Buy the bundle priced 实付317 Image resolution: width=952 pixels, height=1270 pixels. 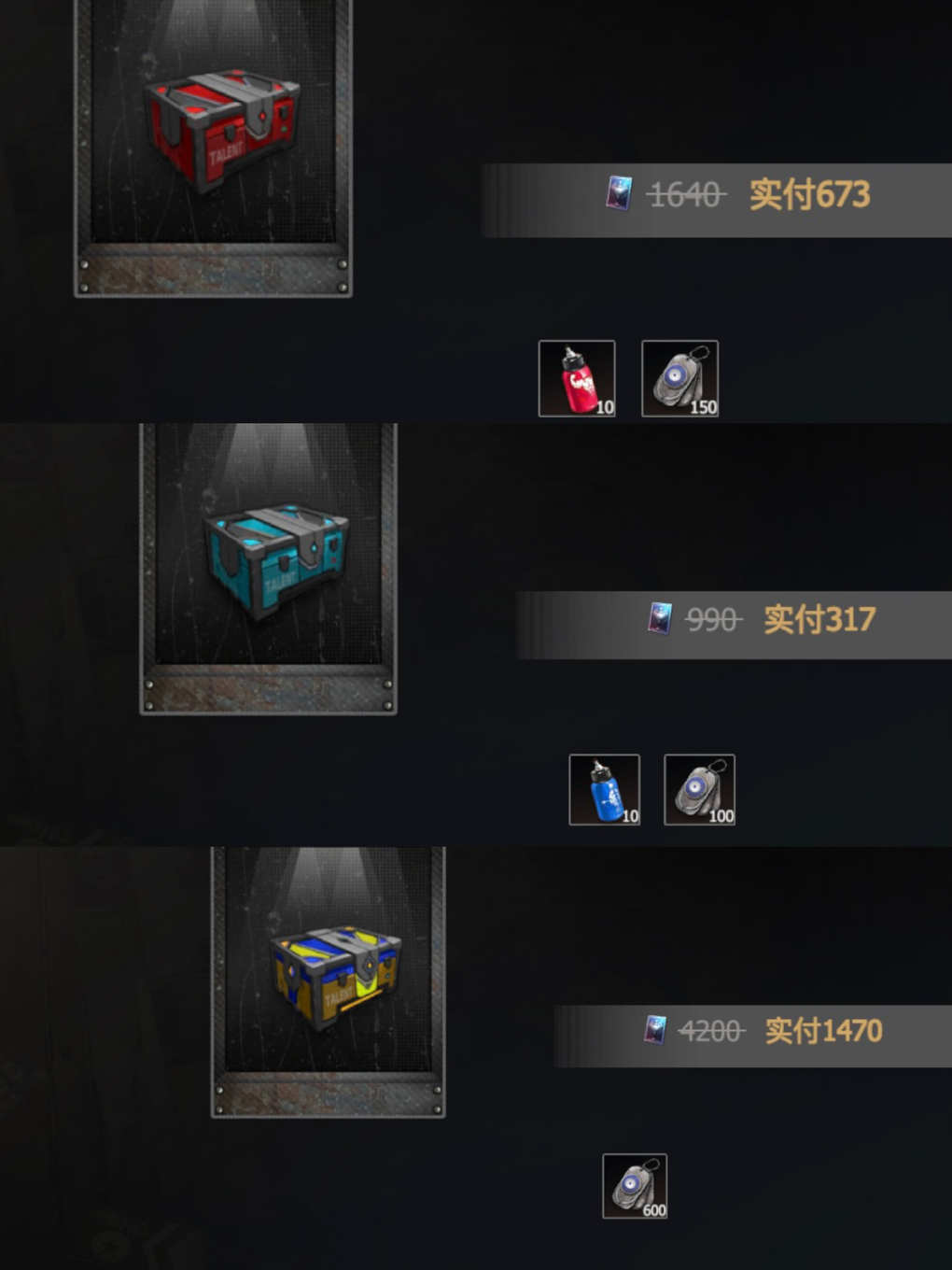(819, 619)
